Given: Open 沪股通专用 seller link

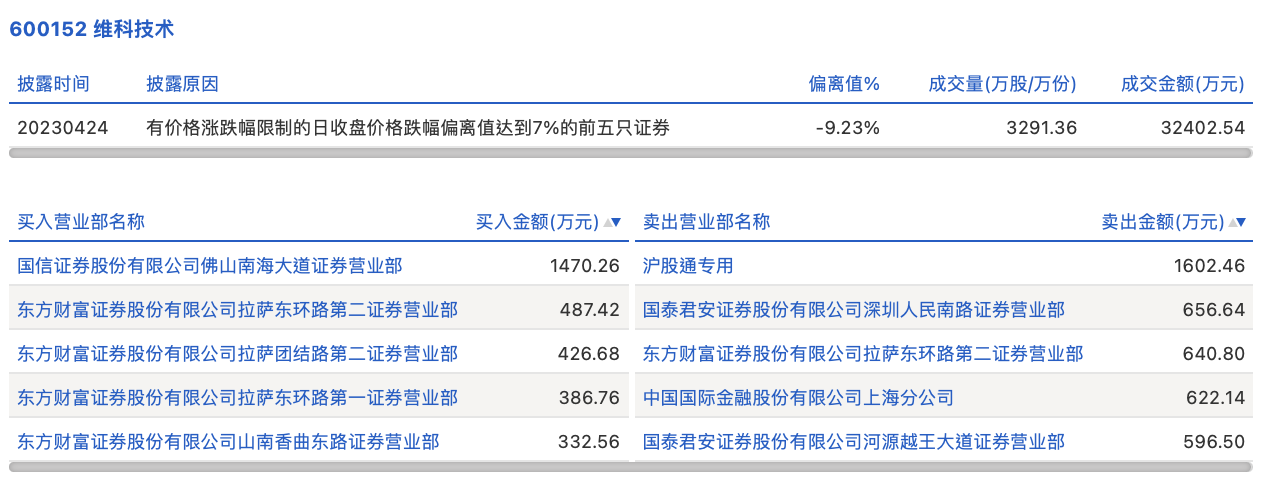Looking at the screenshot, I should 688,266.
